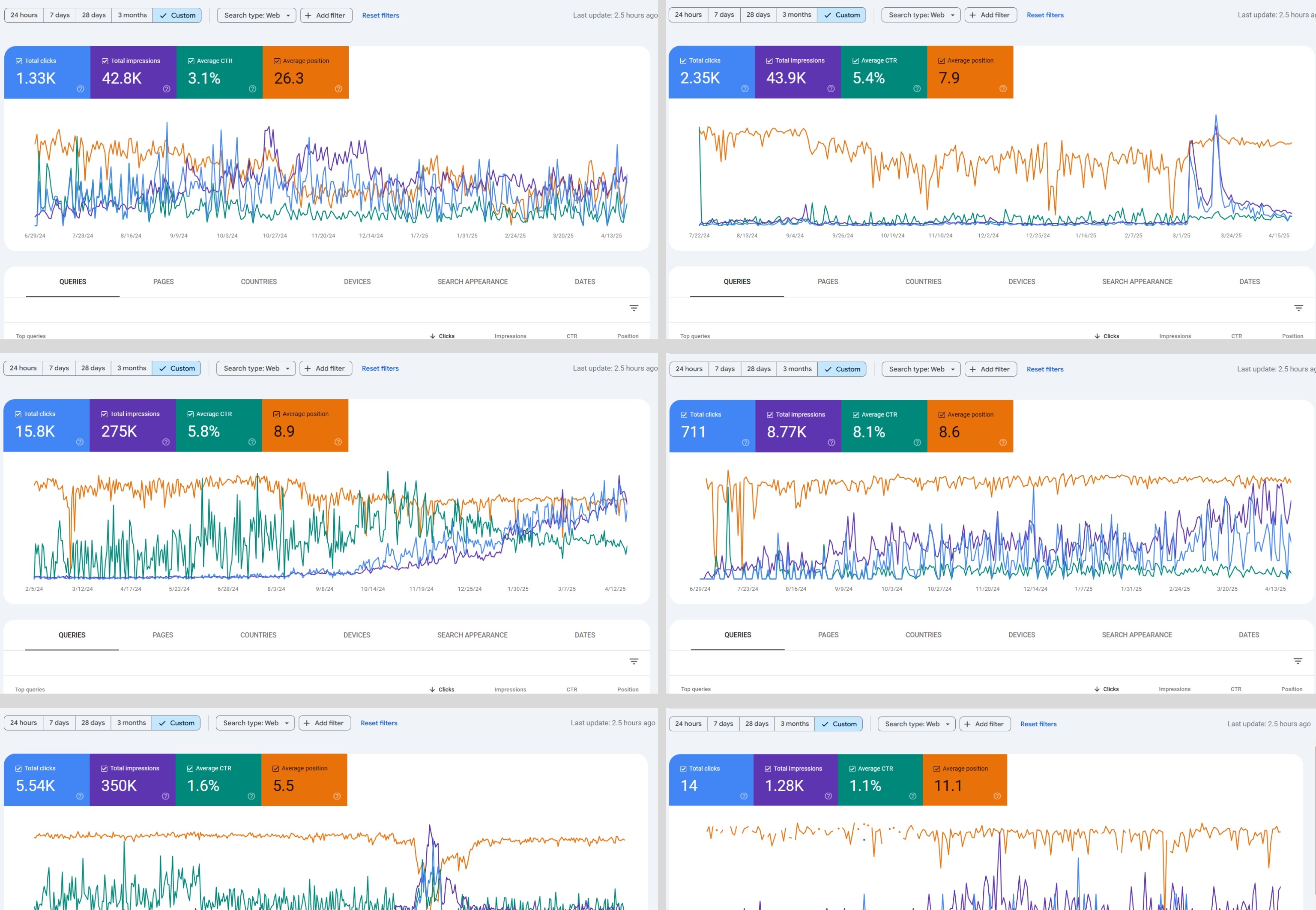Uncheck the Total clicks checkbox showing 1.33K
This screenshot has height=910, width=1316.
pyautogui.click(x=19, y=61)
